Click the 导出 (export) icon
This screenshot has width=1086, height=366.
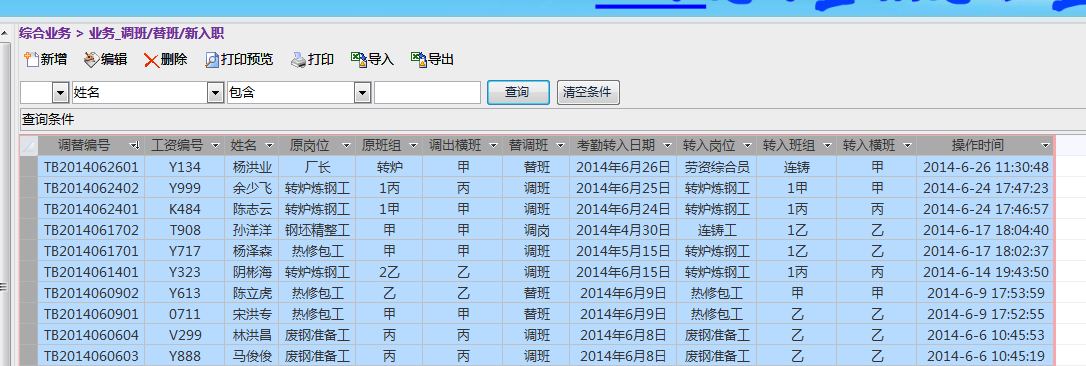click(x=418, y=60)
